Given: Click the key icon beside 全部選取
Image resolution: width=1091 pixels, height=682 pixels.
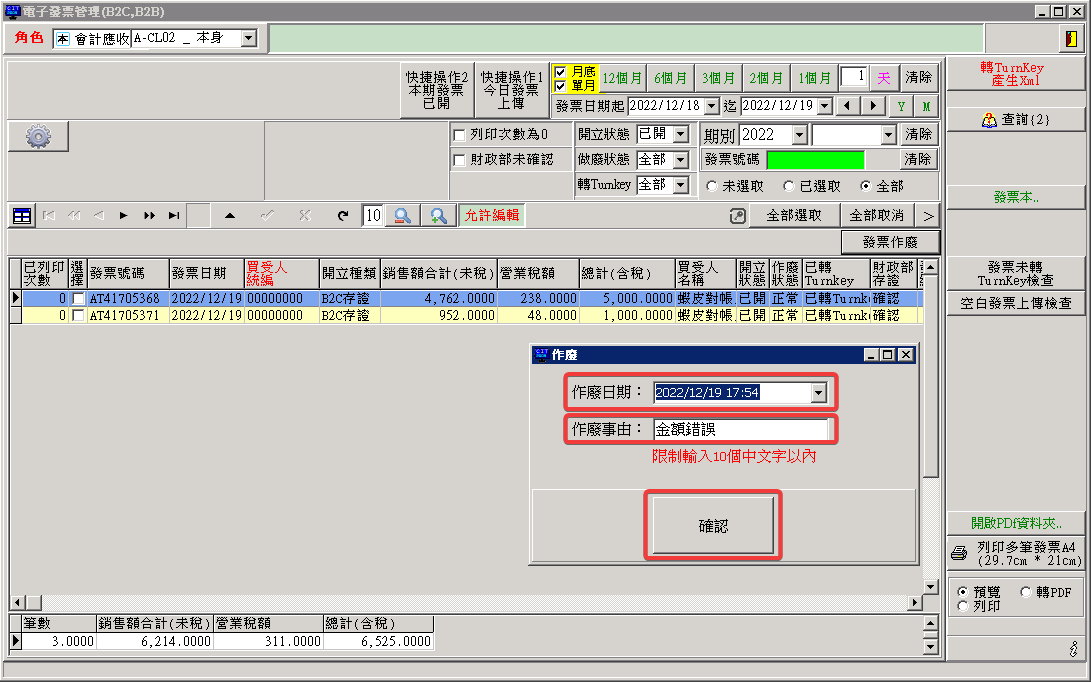Looking at the screenshot, I should pyautogui.click(x=738, y=215).
